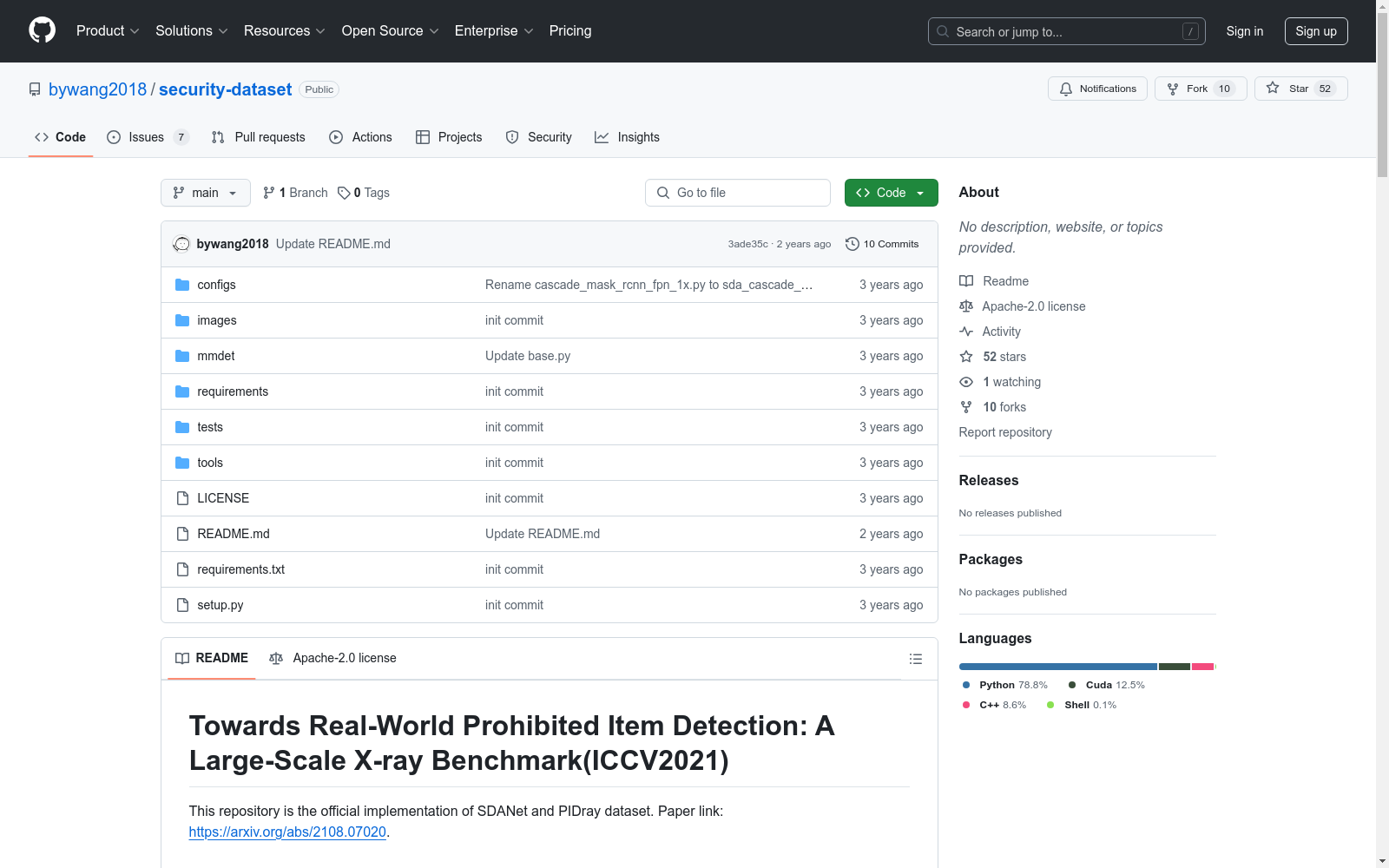The width and height of the screenshot is (1389, 868).
Task: Click the Go to file input
Action: [x=738, y=193]
